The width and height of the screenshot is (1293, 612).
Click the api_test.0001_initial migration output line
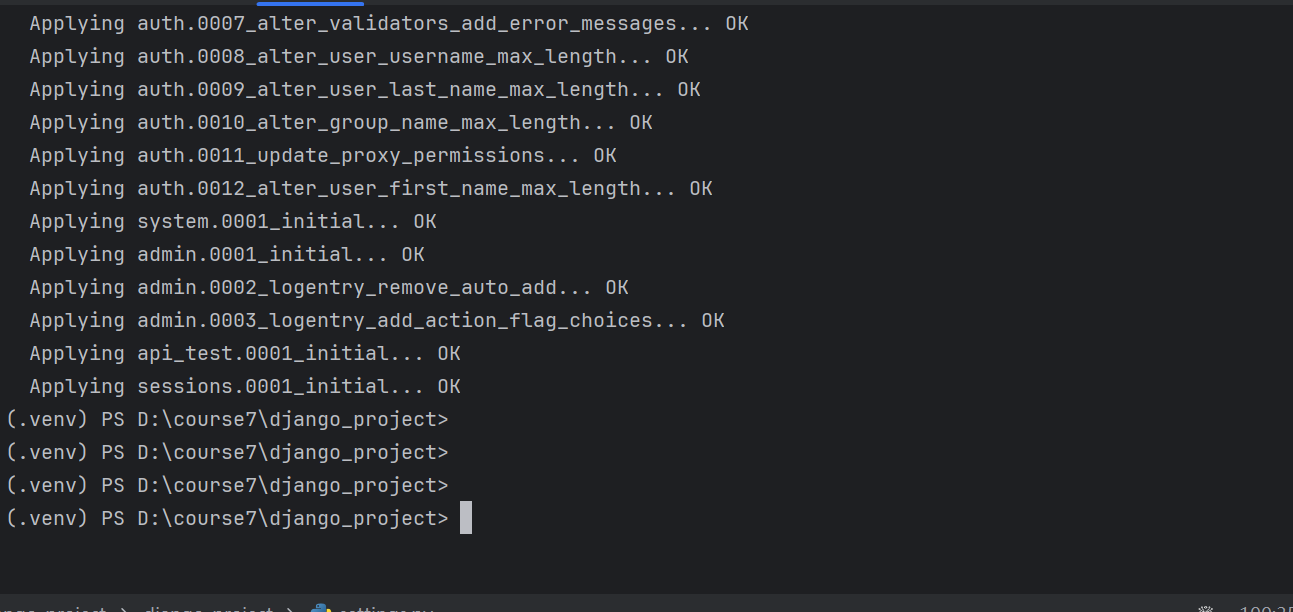coord(245,353)
